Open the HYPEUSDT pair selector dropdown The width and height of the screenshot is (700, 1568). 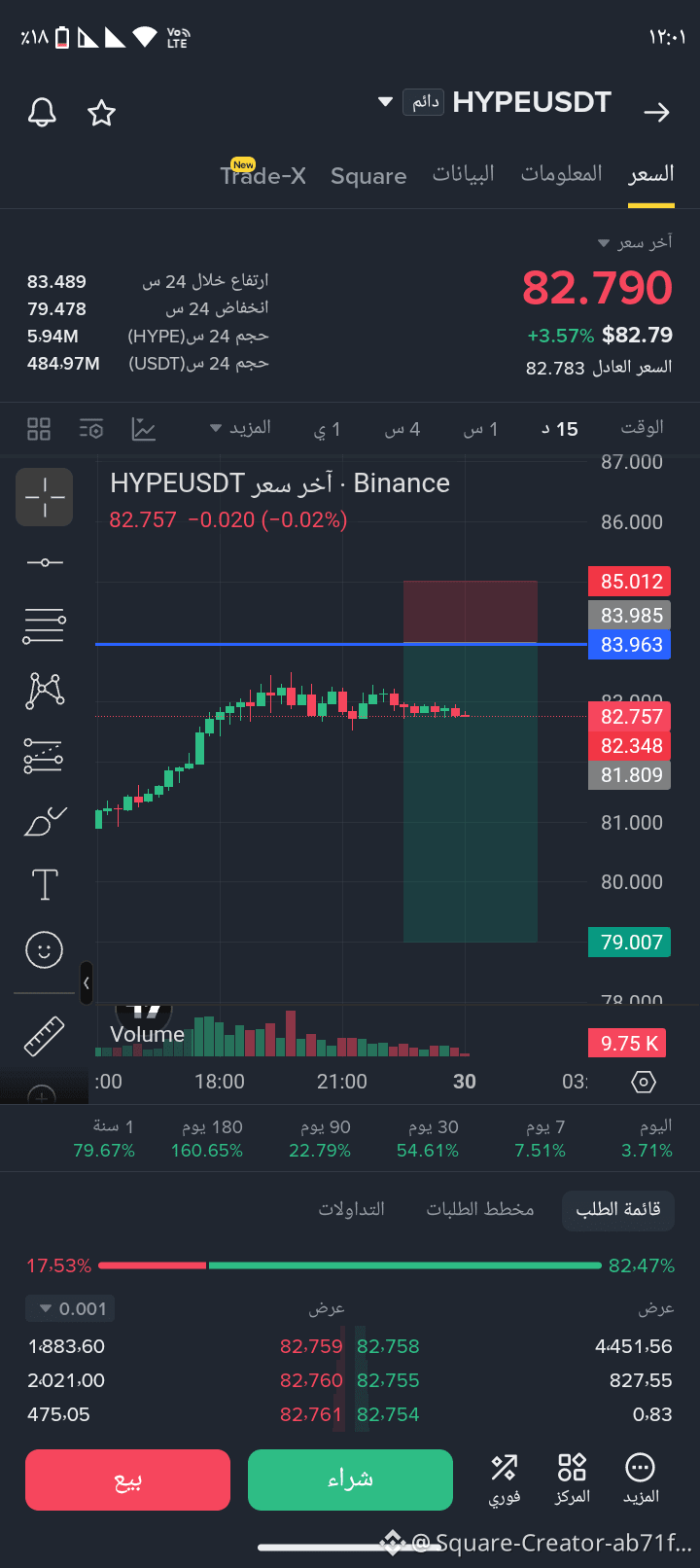pyautogui.click(x=385, y=102)
